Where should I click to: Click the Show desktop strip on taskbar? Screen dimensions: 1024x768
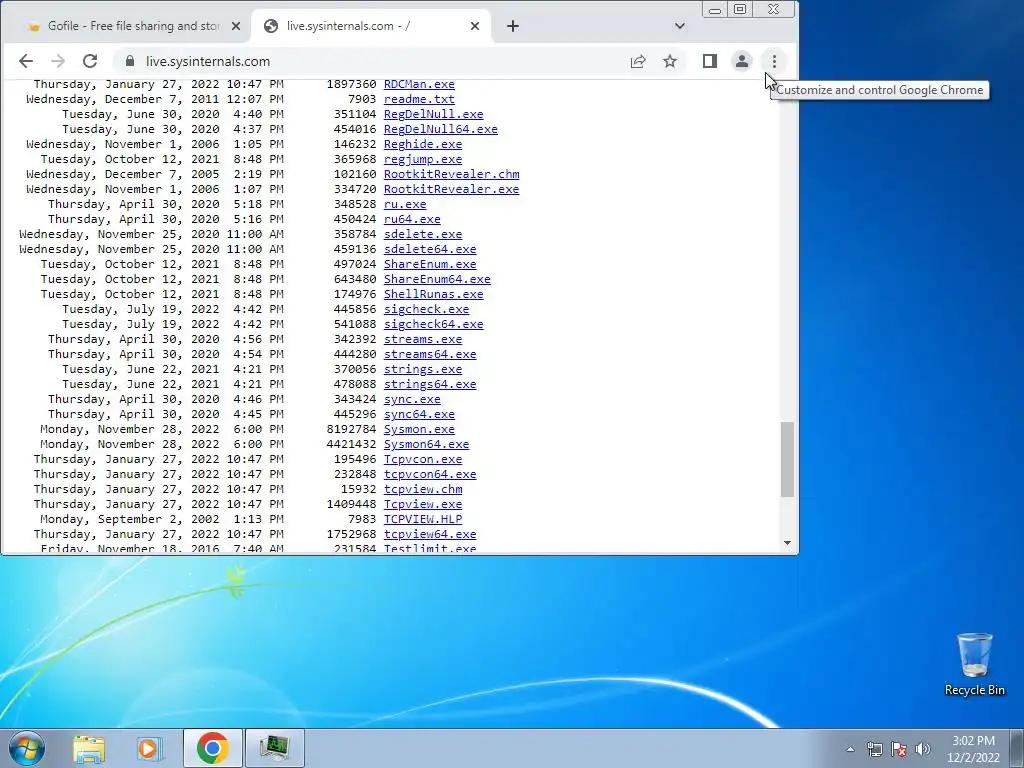tap(1017, 748)
